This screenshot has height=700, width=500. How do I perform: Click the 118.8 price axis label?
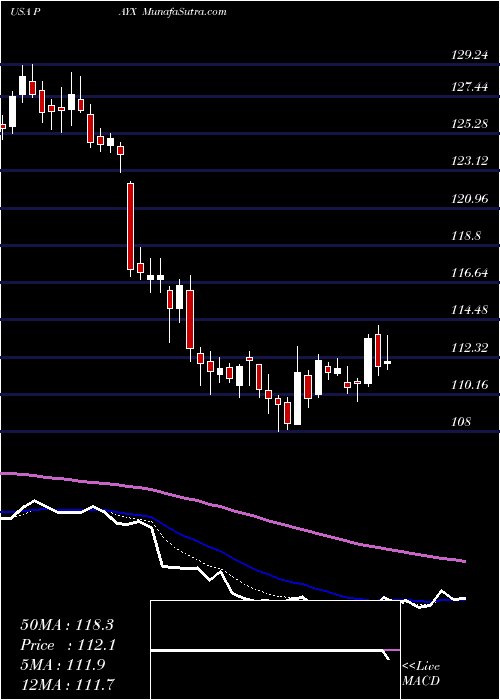point(466,235)
